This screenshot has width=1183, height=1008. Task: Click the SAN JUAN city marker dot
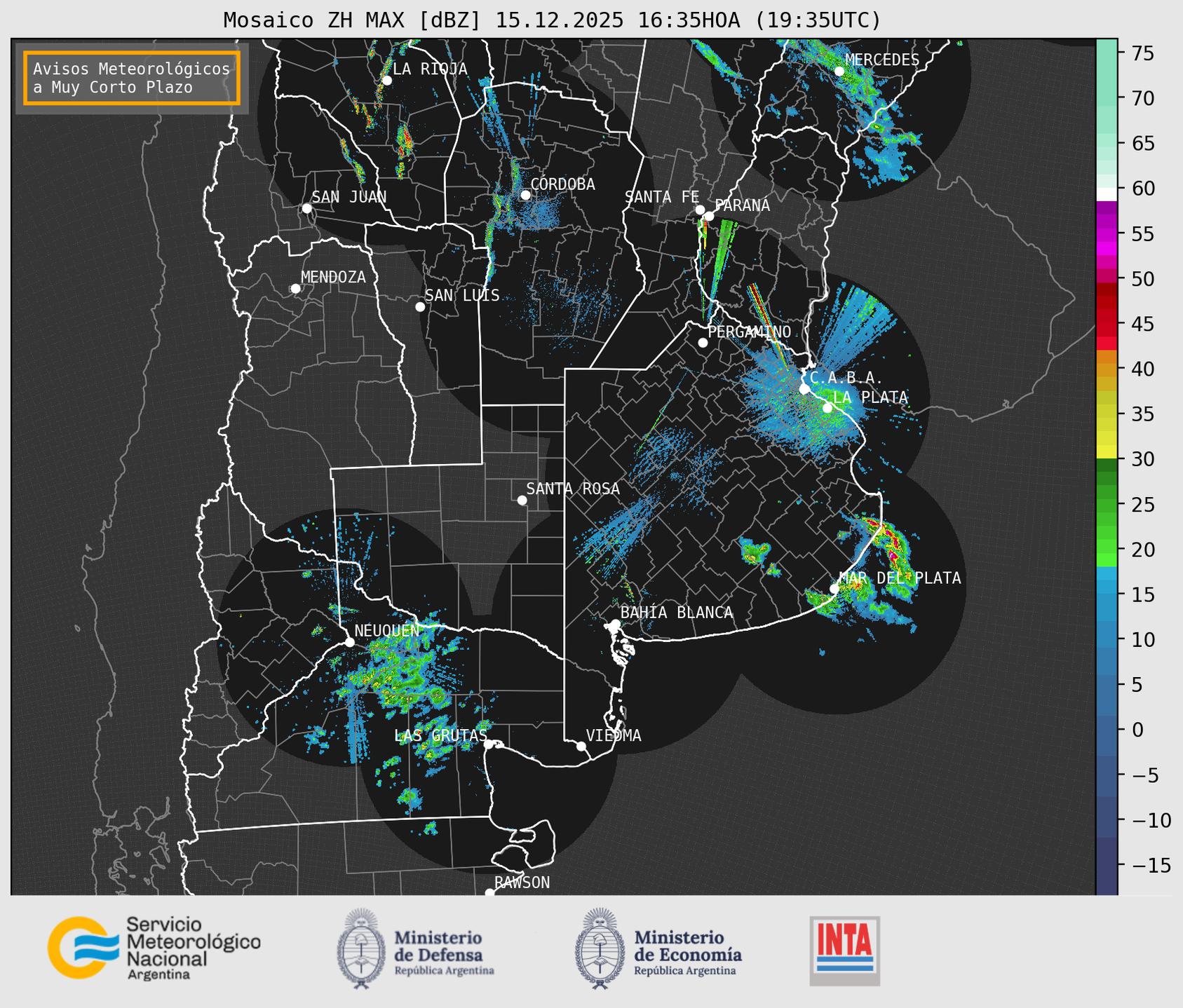[x=306, y=208]
